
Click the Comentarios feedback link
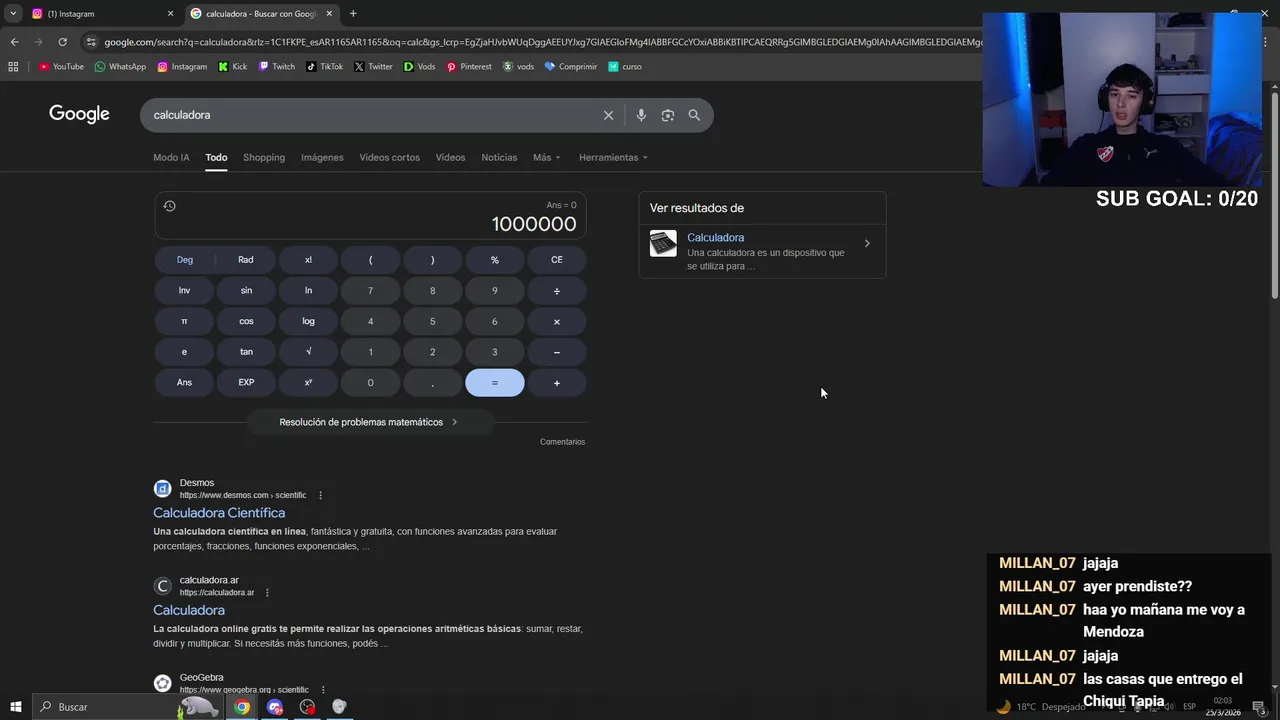[562, 442]
